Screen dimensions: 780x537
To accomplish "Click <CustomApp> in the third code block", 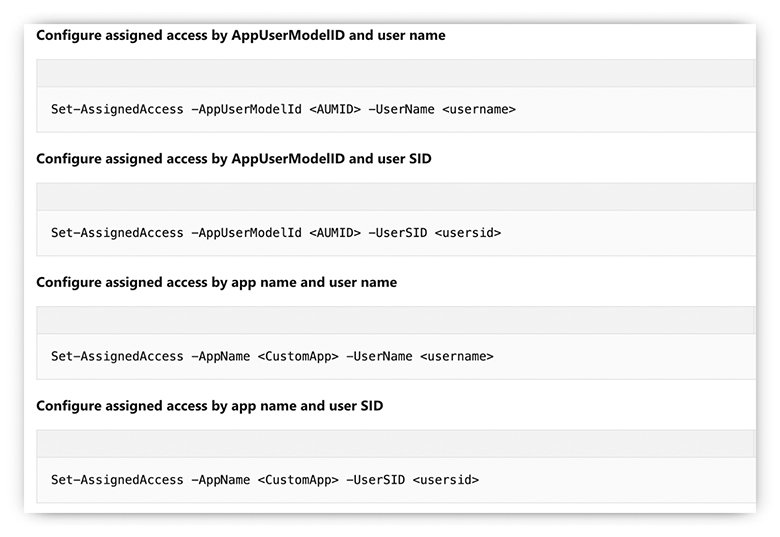I will coord(298,356).
